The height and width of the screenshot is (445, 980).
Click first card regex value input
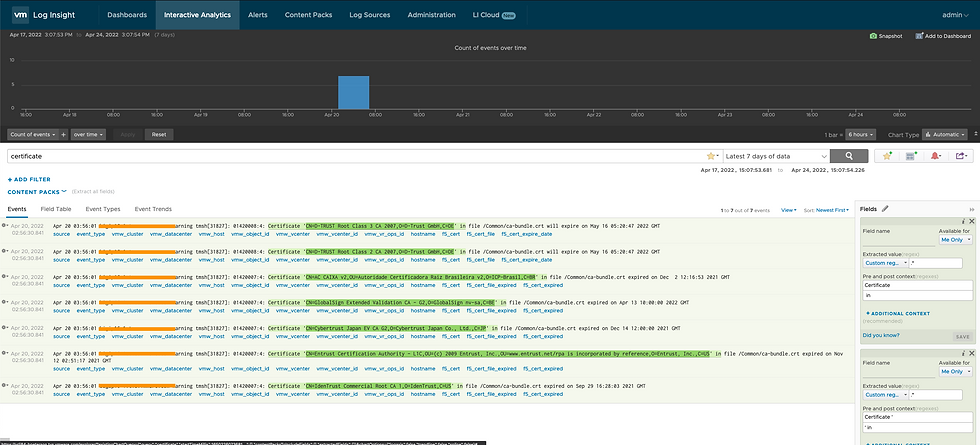tap(938, 263)
